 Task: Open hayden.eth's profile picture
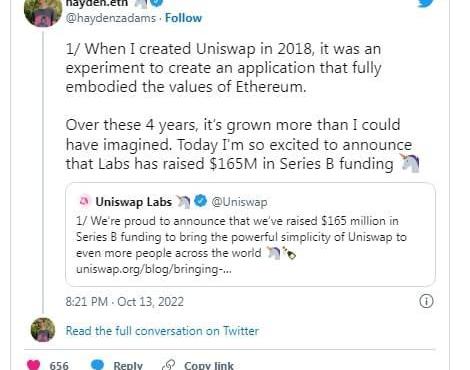tap(43, 12)
